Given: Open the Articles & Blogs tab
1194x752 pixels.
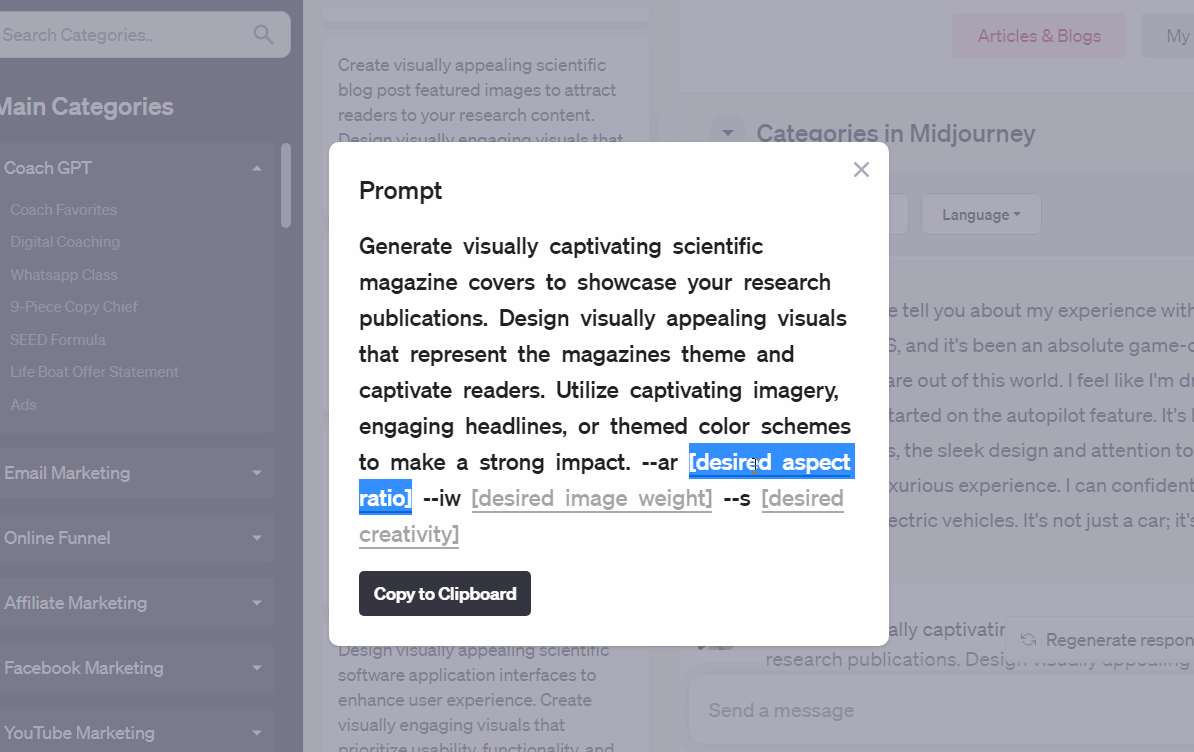Looking at the screenshot, I should click(1039, 36).
